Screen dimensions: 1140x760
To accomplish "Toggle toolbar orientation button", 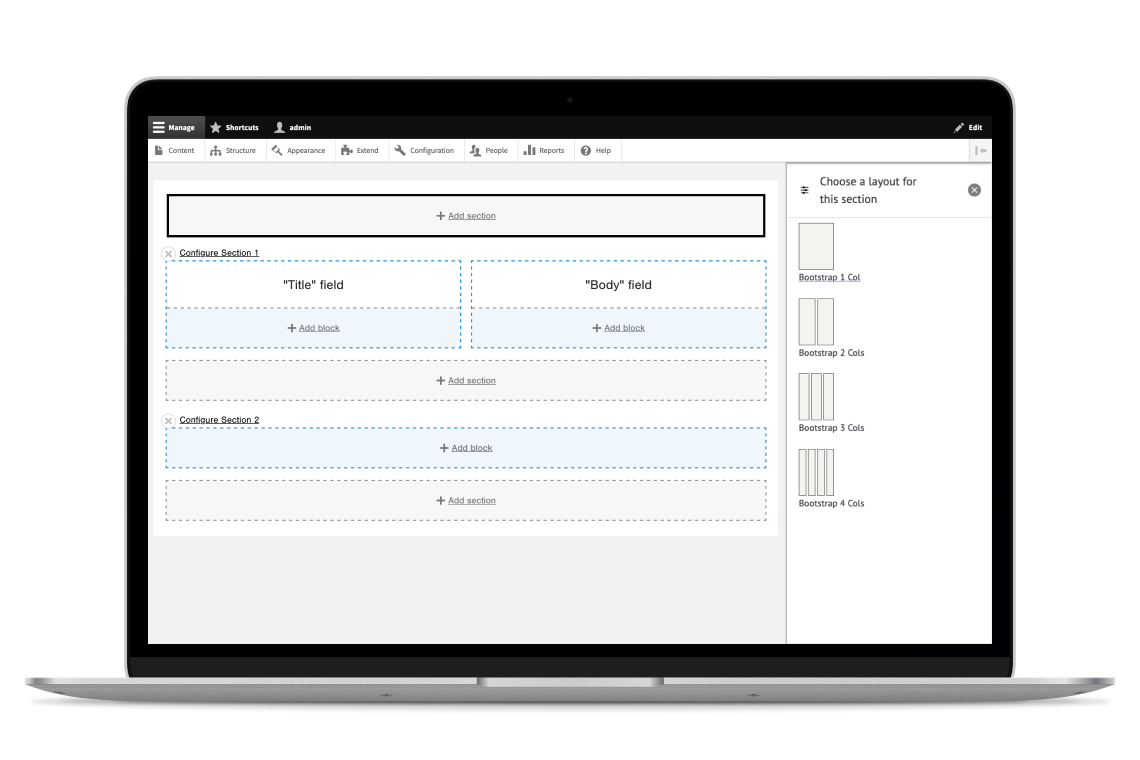I will pos(980,151).
